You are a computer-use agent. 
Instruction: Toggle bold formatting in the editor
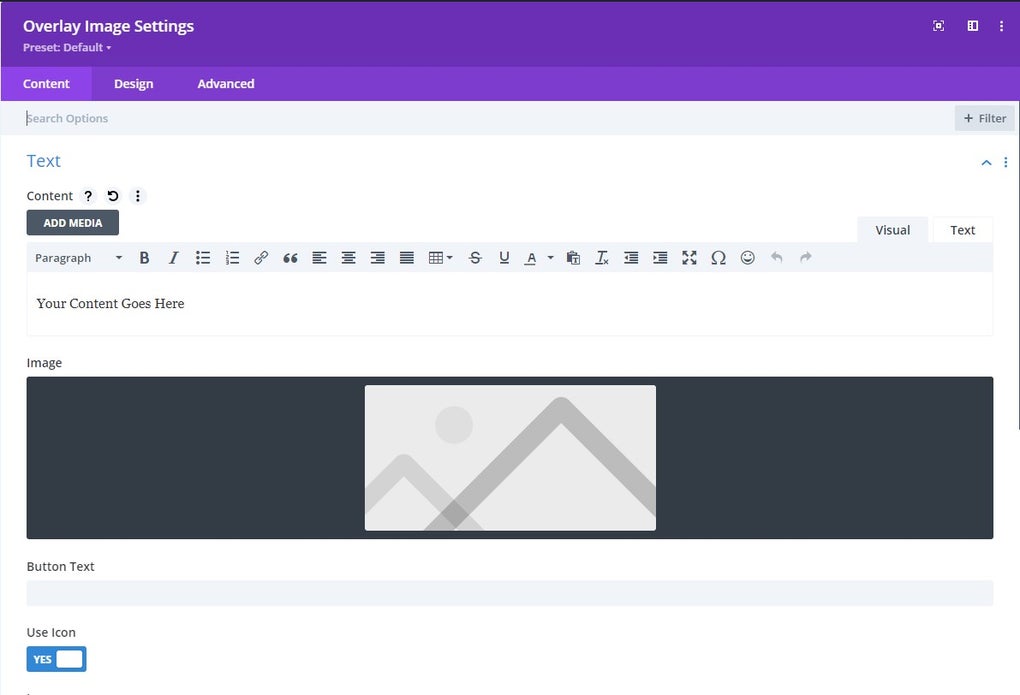[x=144, y=257]
